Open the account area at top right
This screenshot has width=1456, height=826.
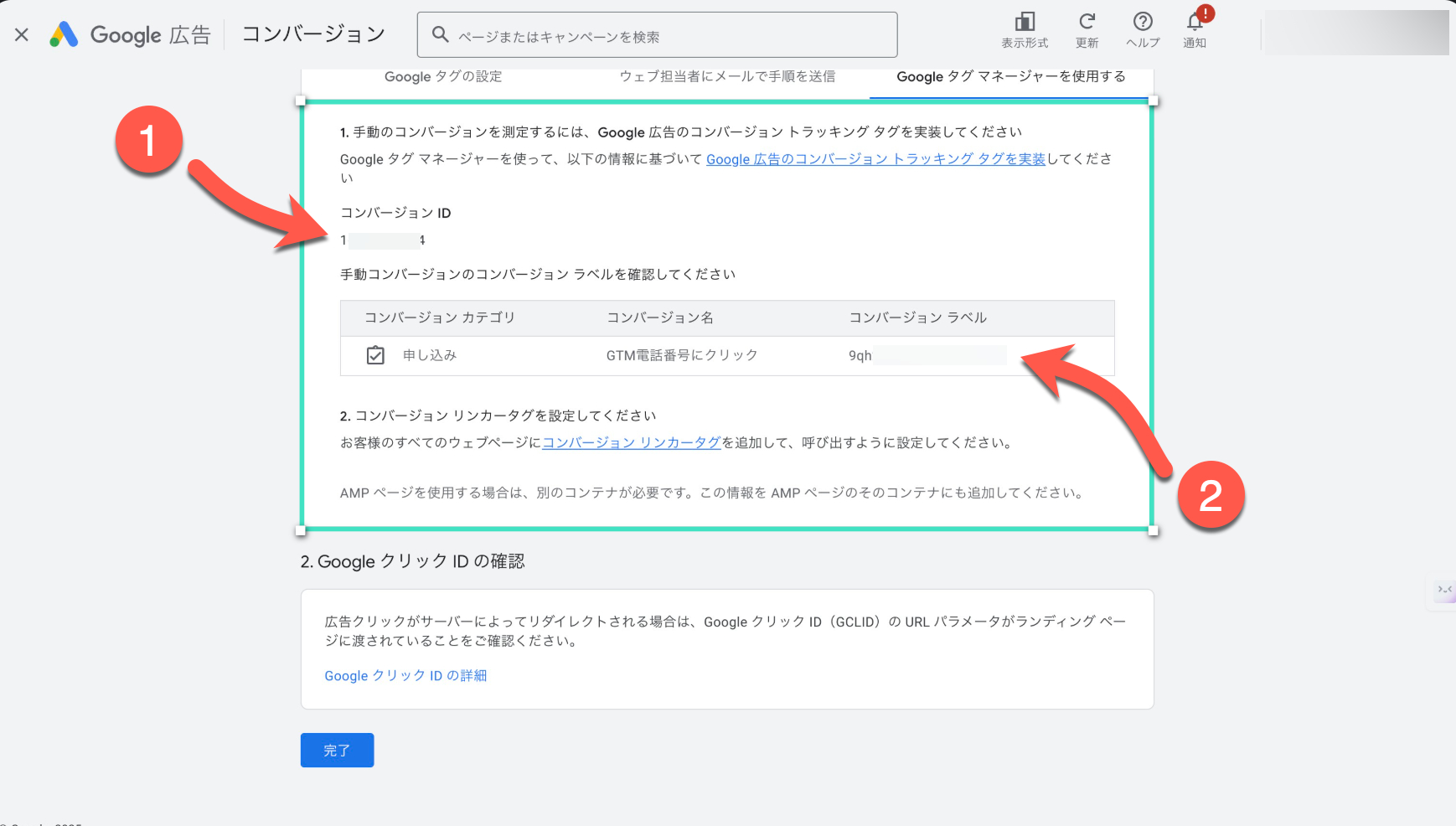pyautogui.click(x=1355, y=34)
